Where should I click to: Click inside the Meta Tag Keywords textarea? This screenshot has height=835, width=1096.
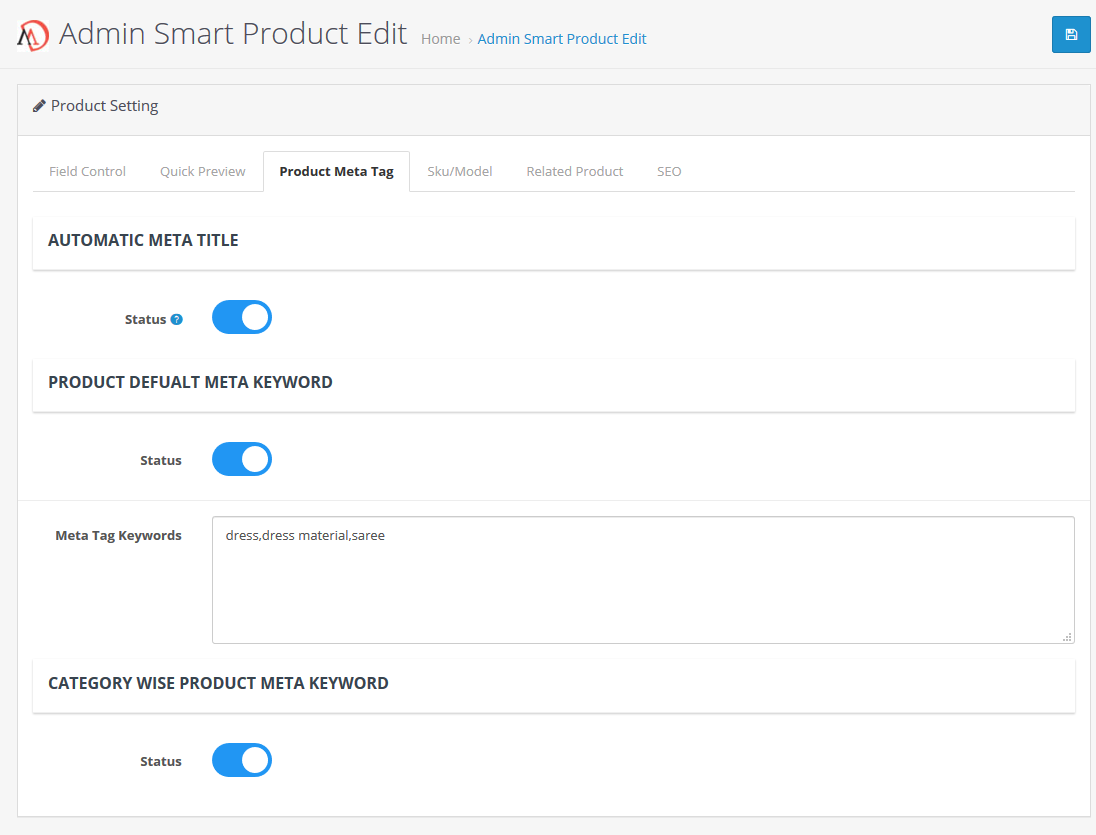[643, 580]
